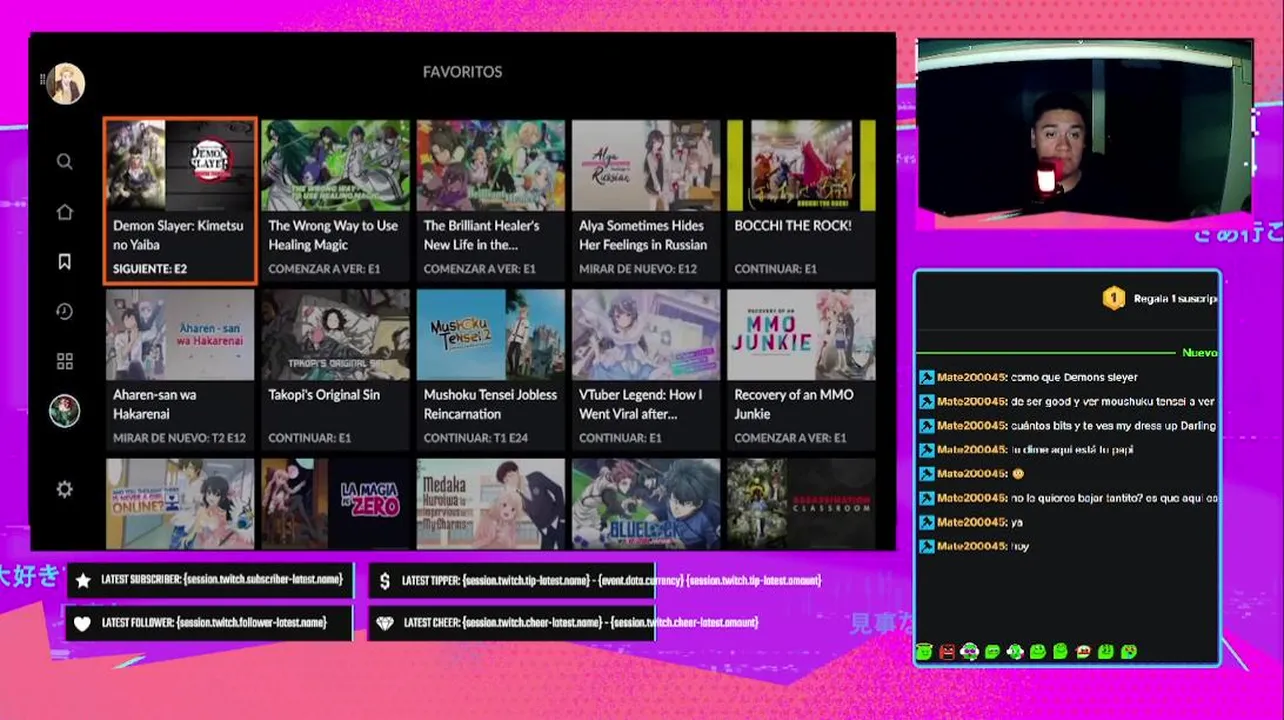Viewport: 1284px width, 720px height.
Task: Open the search icon in sidebar
Action: click(65, 162)
